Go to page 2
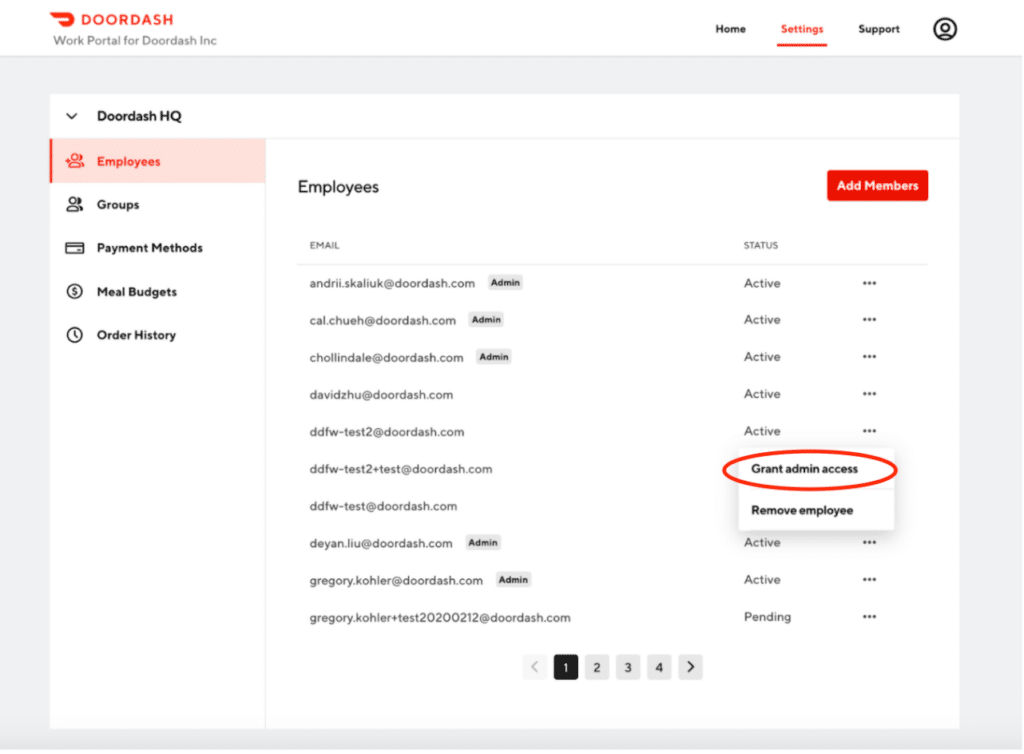 pos(597,667)
